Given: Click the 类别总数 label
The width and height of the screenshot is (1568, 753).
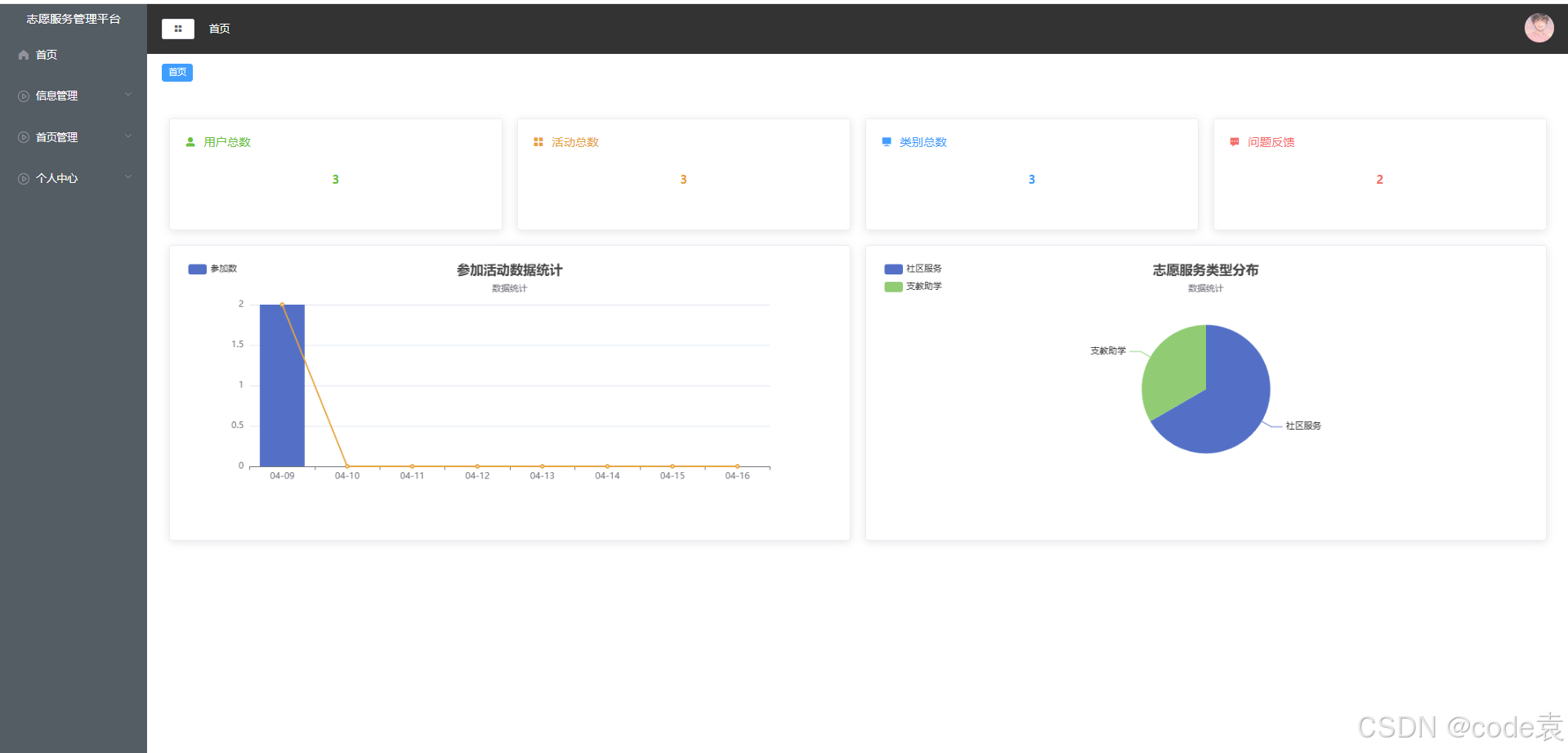Looking at the screenshot, I should pyautogui.click(x=923, y=142).
